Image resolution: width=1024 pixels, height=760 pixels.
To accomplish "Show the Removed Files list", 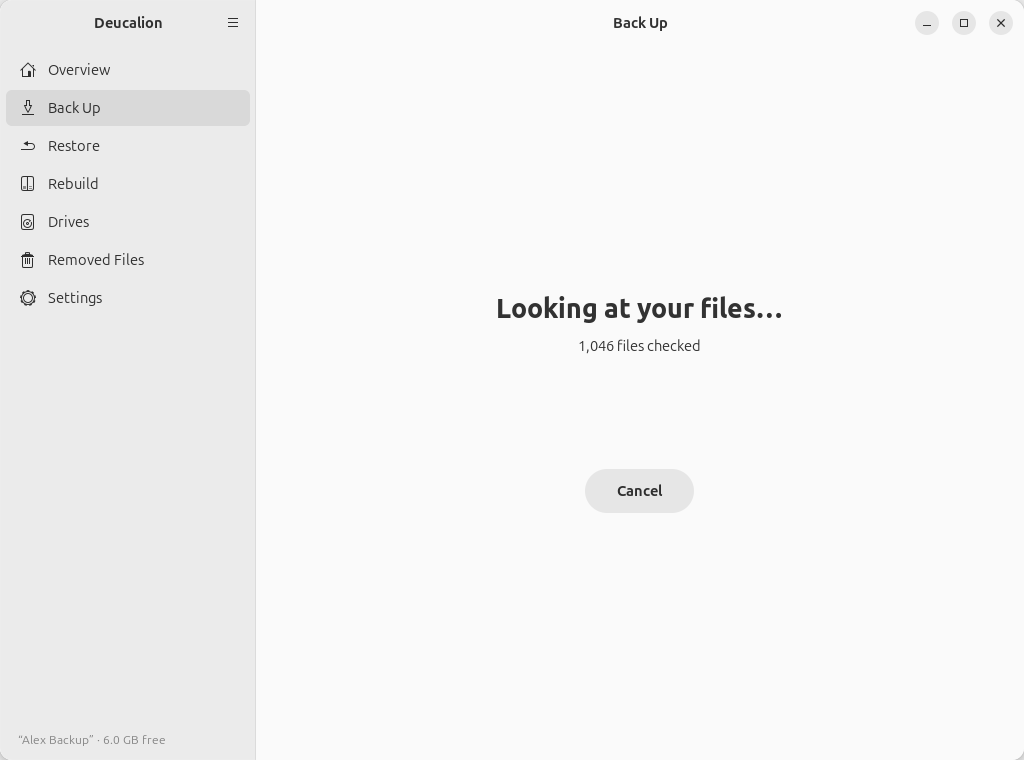I will click(128, 260).
